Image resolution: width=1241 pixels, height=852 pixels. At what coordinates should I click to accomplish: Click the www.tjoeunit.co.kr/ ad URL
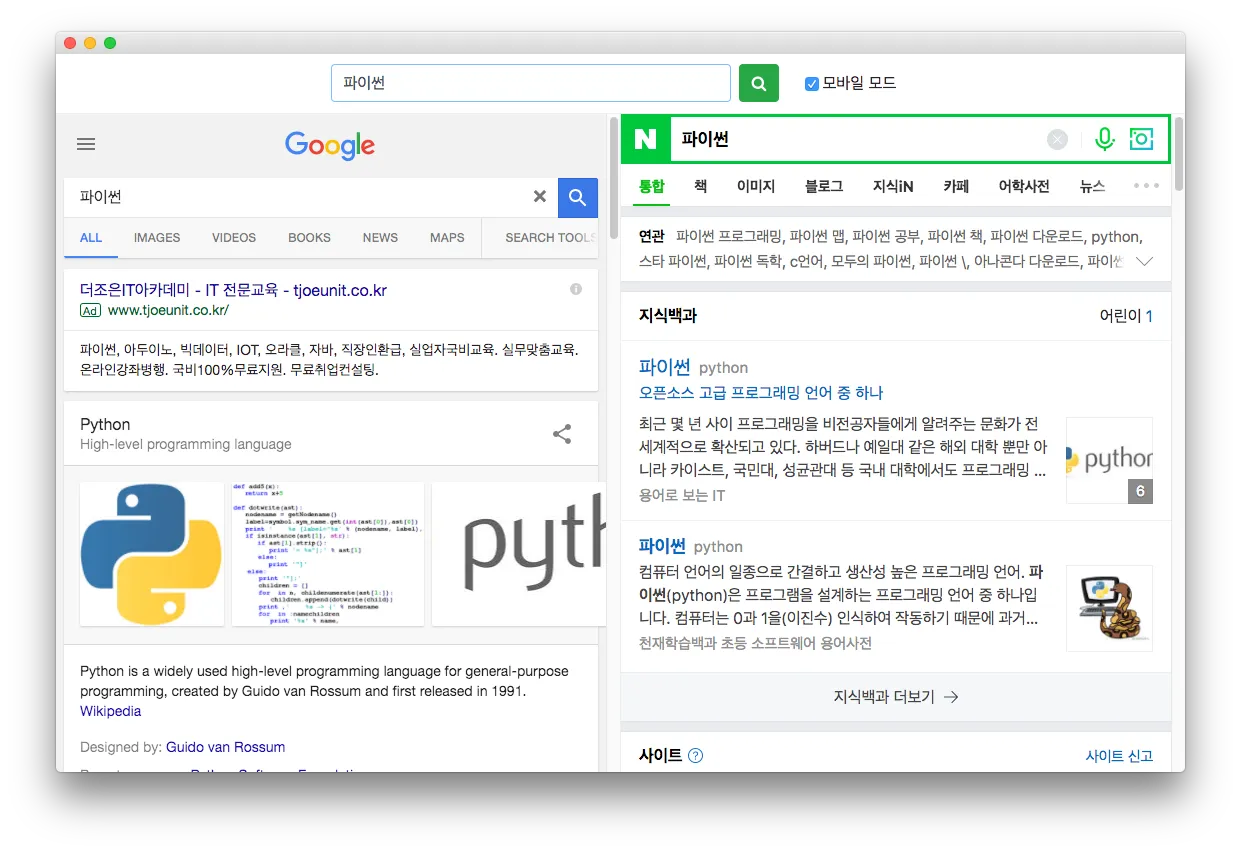168,311
